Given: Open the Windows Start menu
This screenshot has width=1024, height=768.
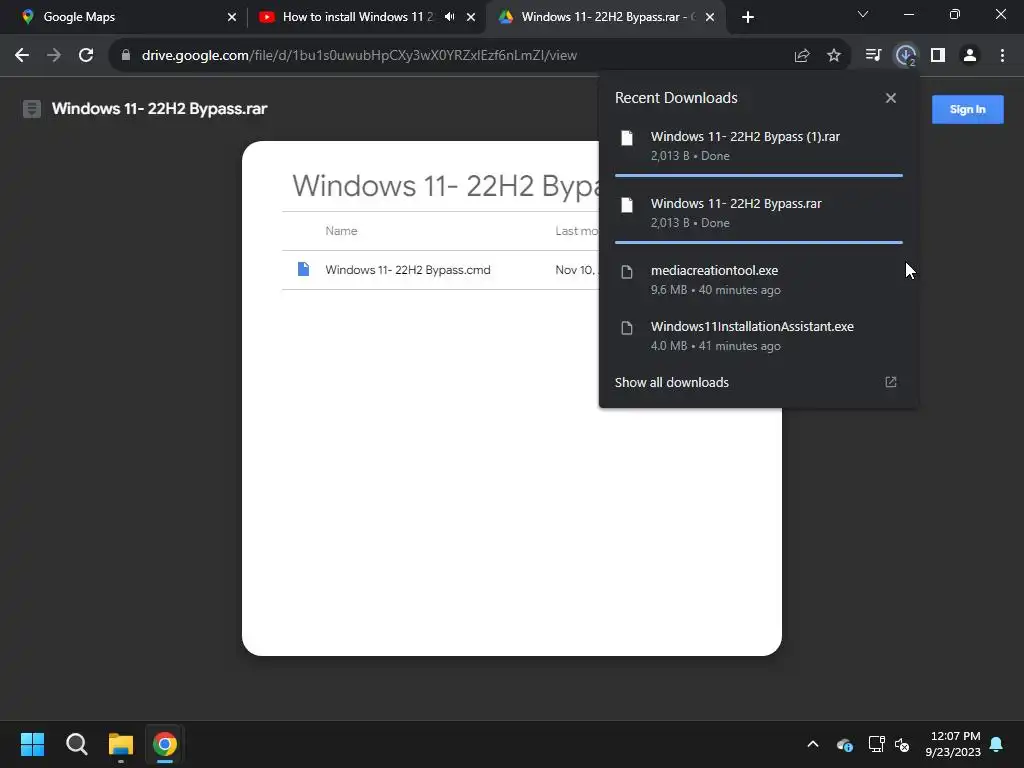Looking at the screenshot, I should pyautogui.click(x=32, y=744).
